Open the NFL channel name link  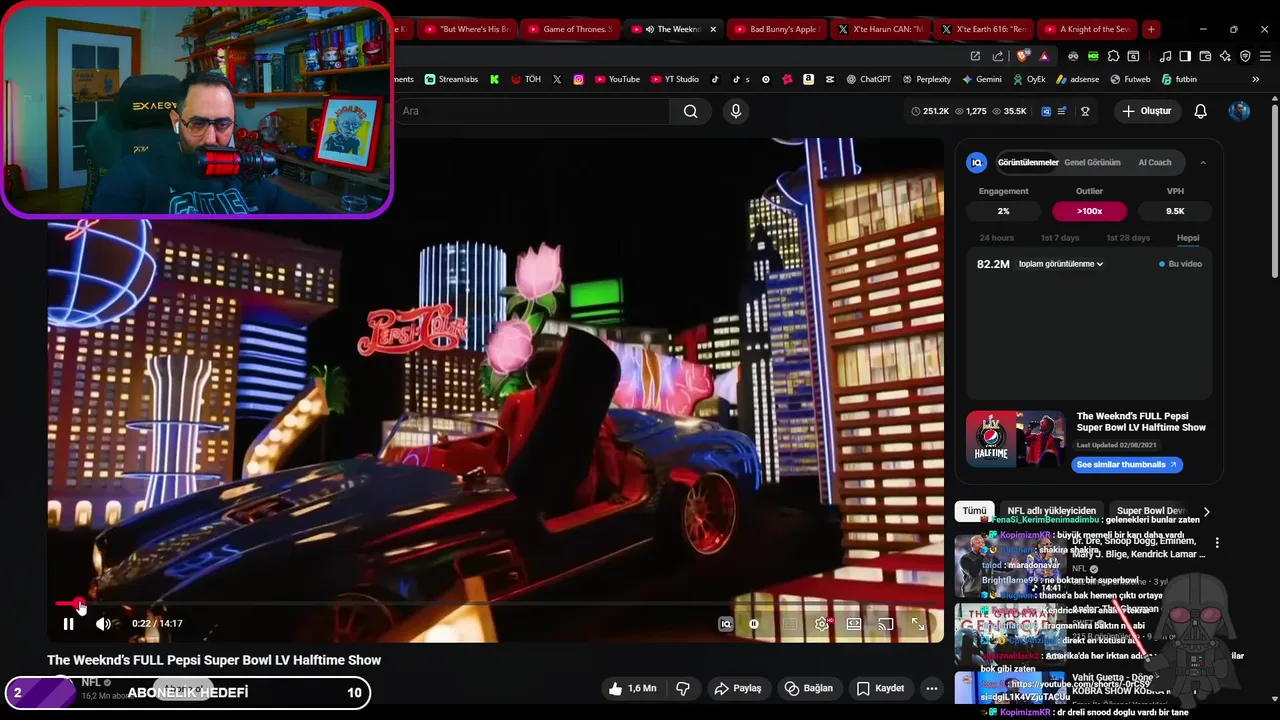(91, 682)
